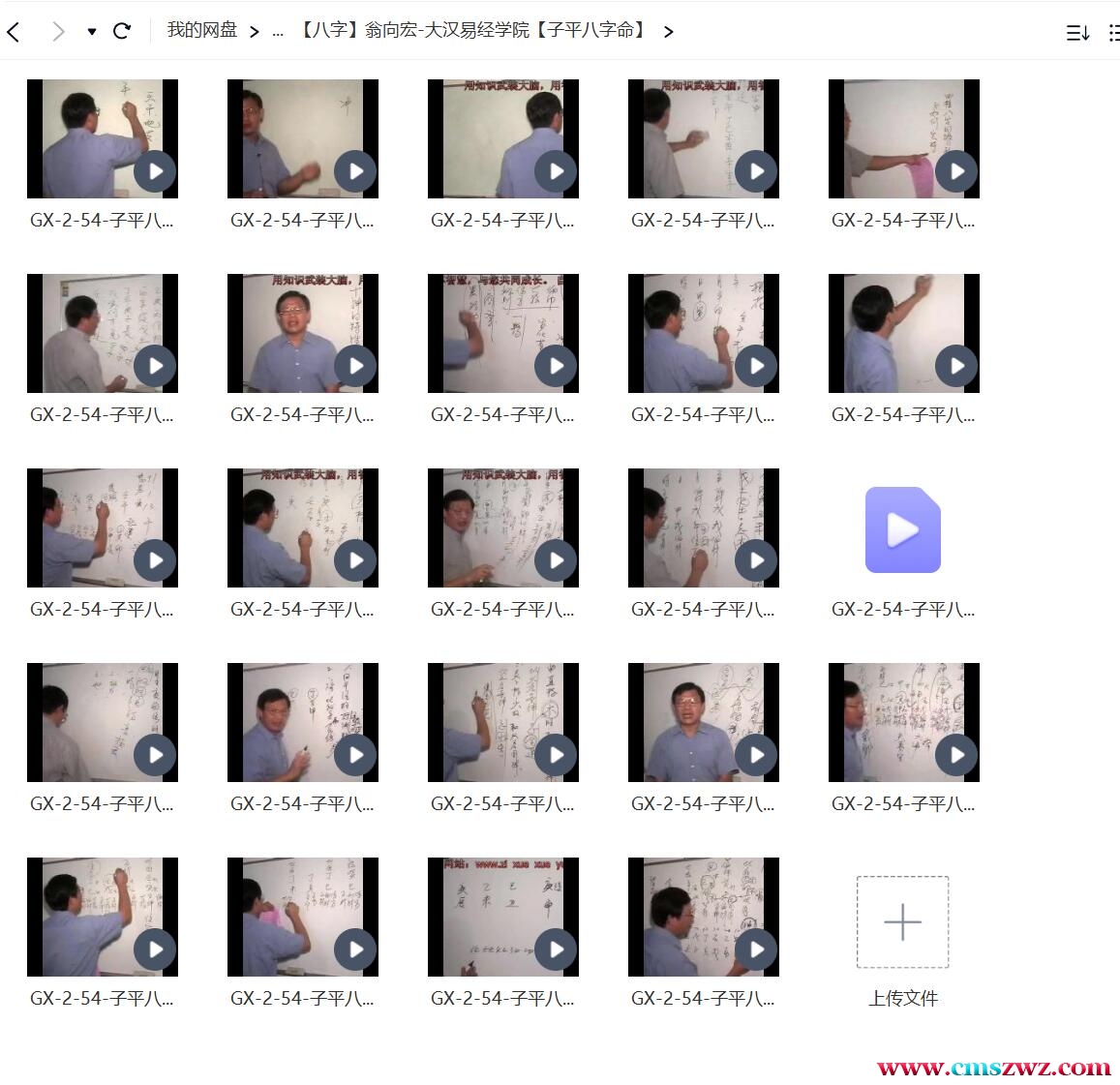The image size is (1120, 1085).
Task: Refresh the current folder listing
Action: point(122,31)
